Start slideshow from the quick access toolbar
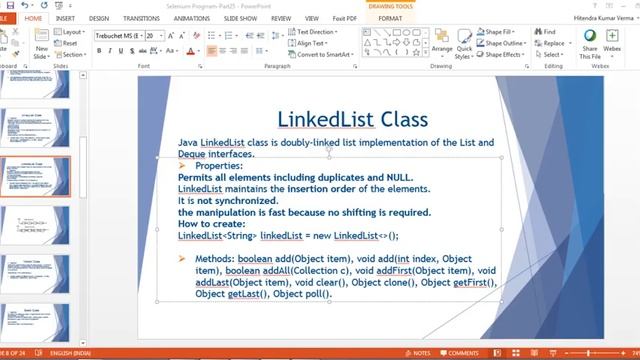Image resolution: width=640 pixels, height=360 pixels. 59,5
